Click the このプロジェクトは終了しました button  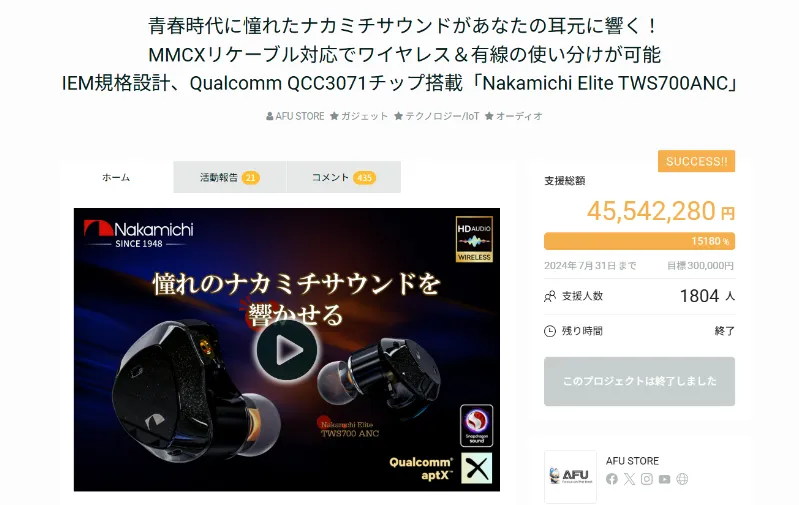pyautogui.click(x=640, y=381)
